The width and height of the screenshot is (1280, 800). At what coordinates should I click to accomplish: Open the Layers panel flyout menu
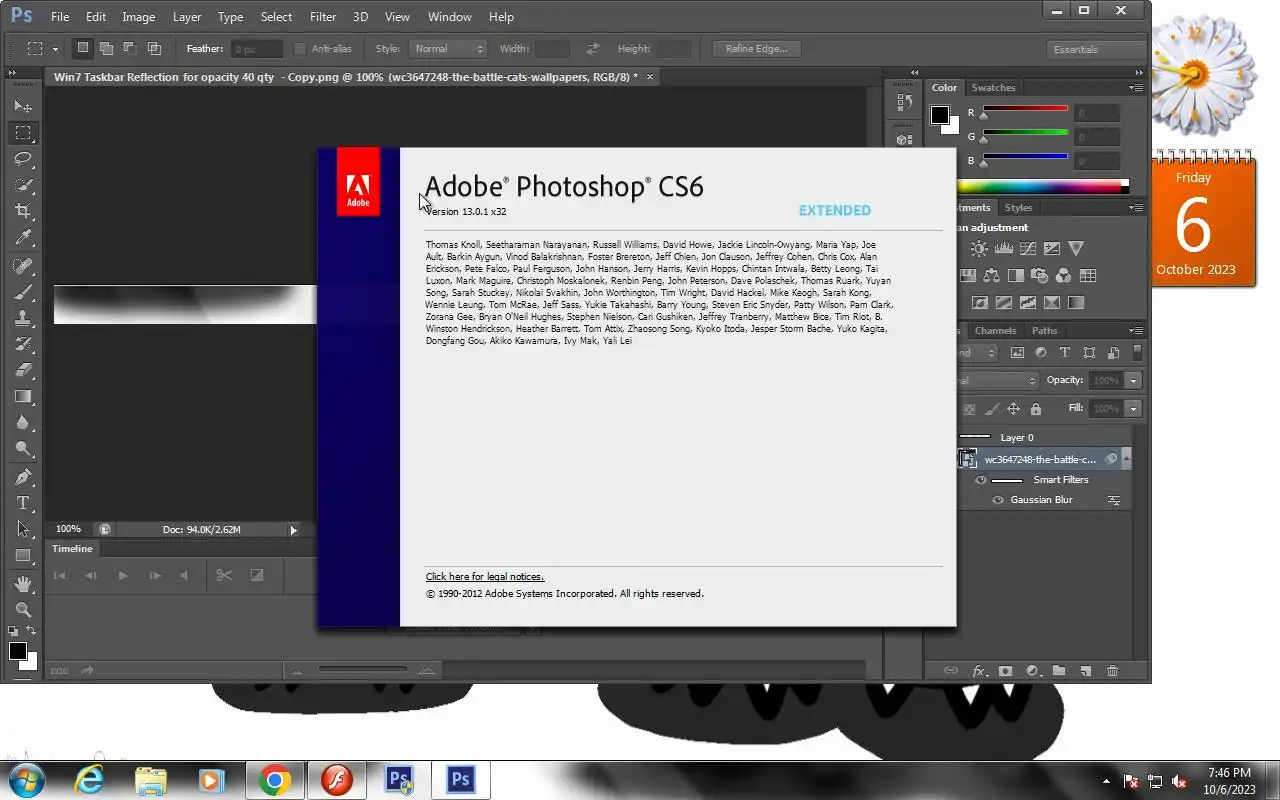pos(1136,331)
